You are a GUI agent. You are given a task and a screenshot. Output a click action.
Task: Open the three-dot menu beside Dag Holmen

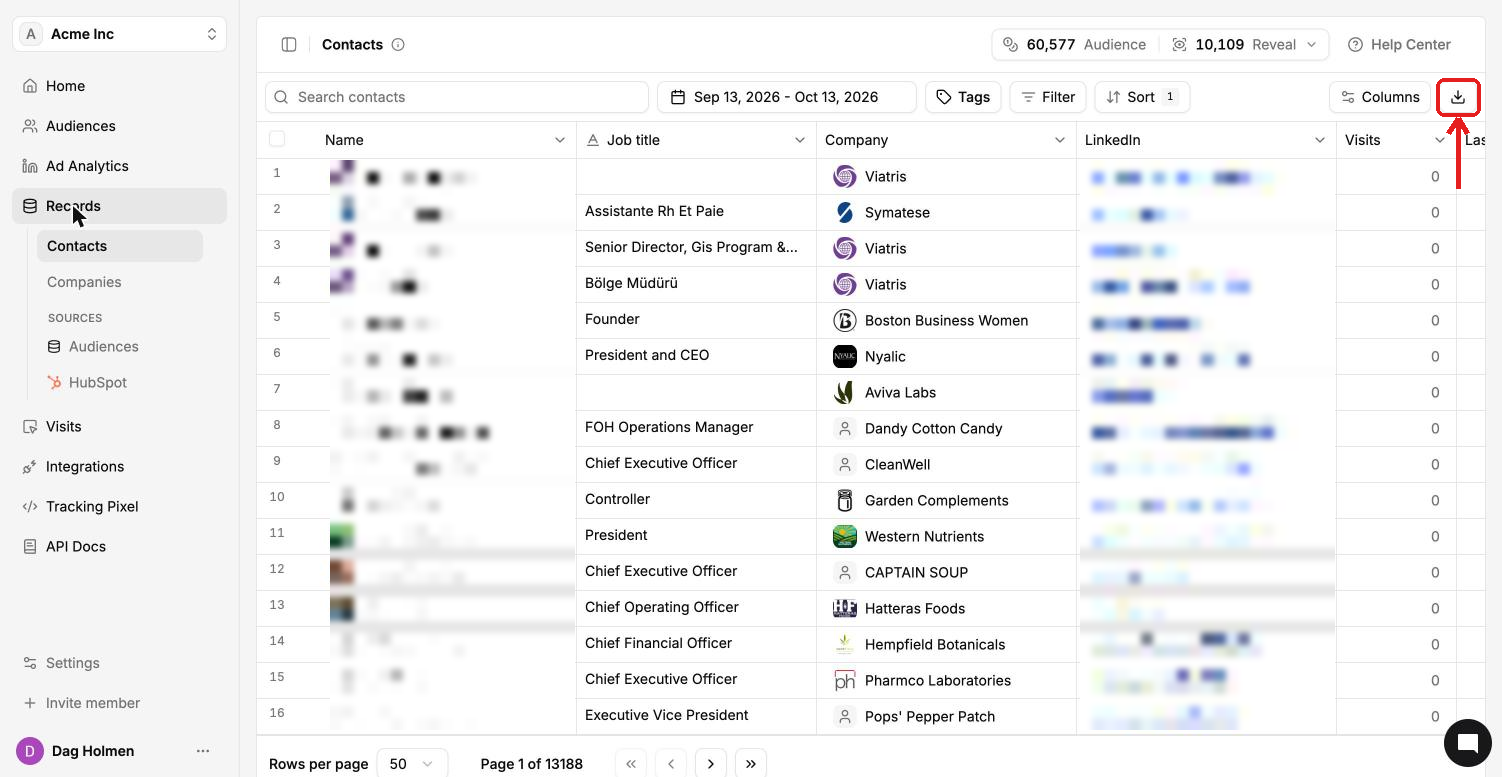click(203, 751)
